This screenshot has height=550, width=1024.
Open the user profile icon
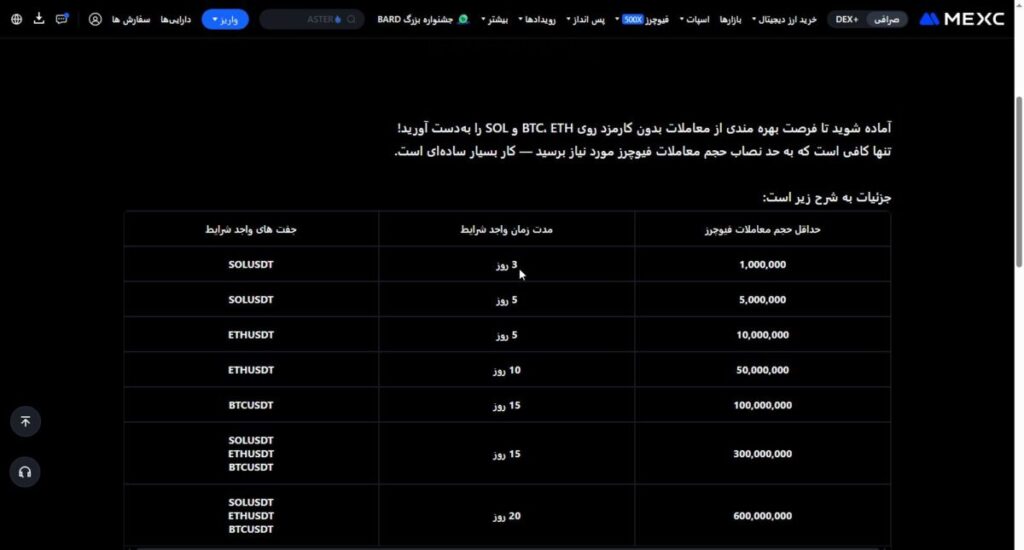(x=95, y=19)
